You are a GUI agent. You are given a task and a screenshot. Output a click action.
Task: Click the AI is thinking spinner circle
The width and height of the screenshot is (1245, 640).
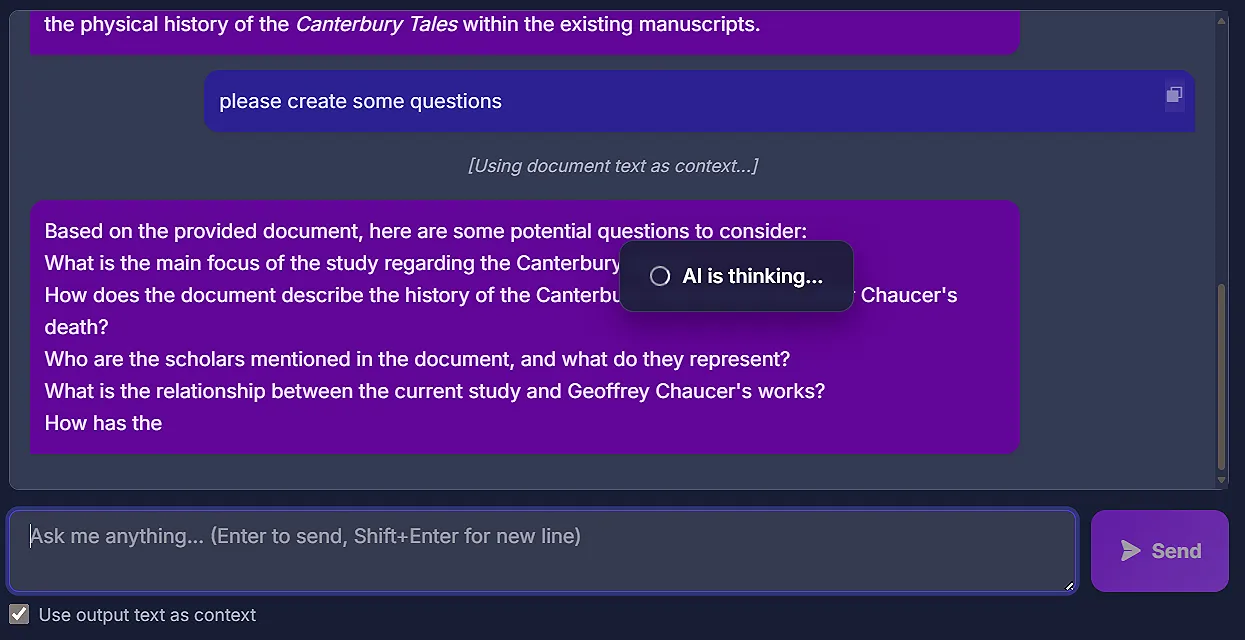[x=659, y=276]
